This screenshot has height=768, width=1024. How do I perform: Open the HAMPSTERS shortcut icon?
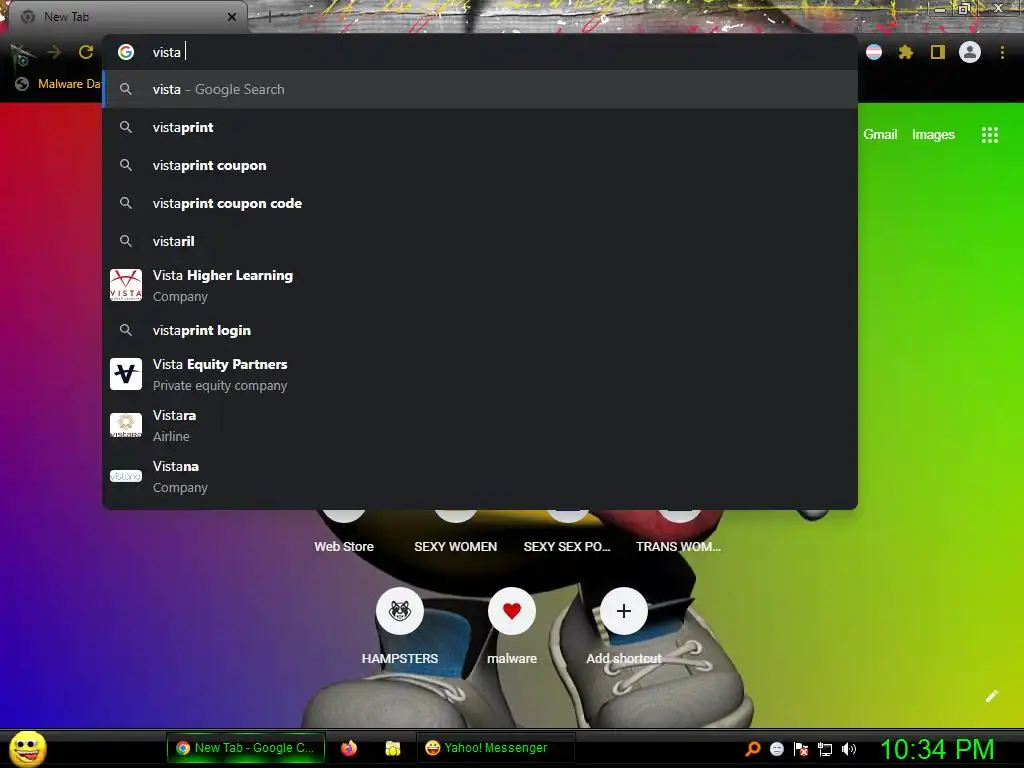[400, 611]
